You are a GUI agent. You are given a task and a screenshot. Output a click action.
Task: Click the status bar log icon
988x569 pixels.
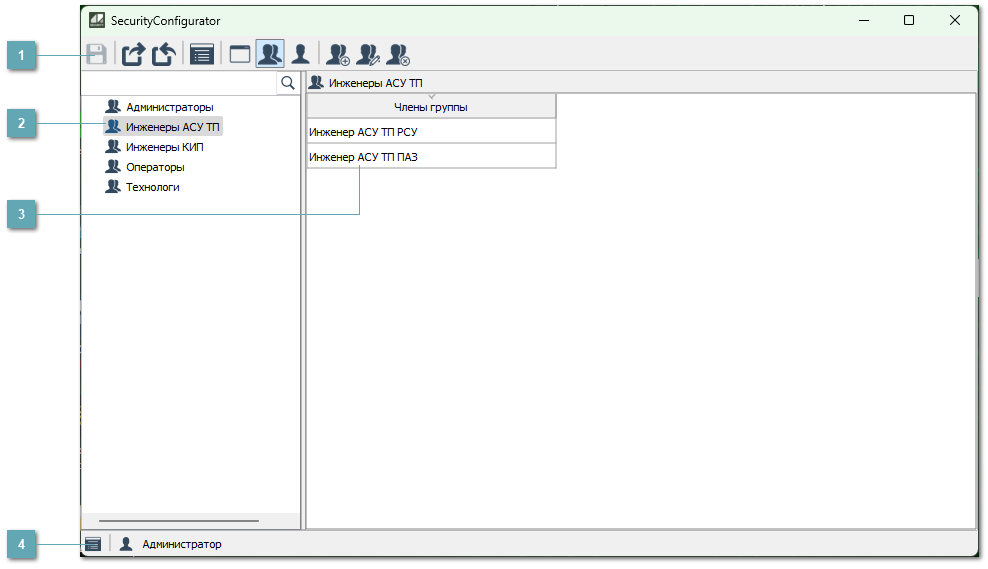coord(93,544)
